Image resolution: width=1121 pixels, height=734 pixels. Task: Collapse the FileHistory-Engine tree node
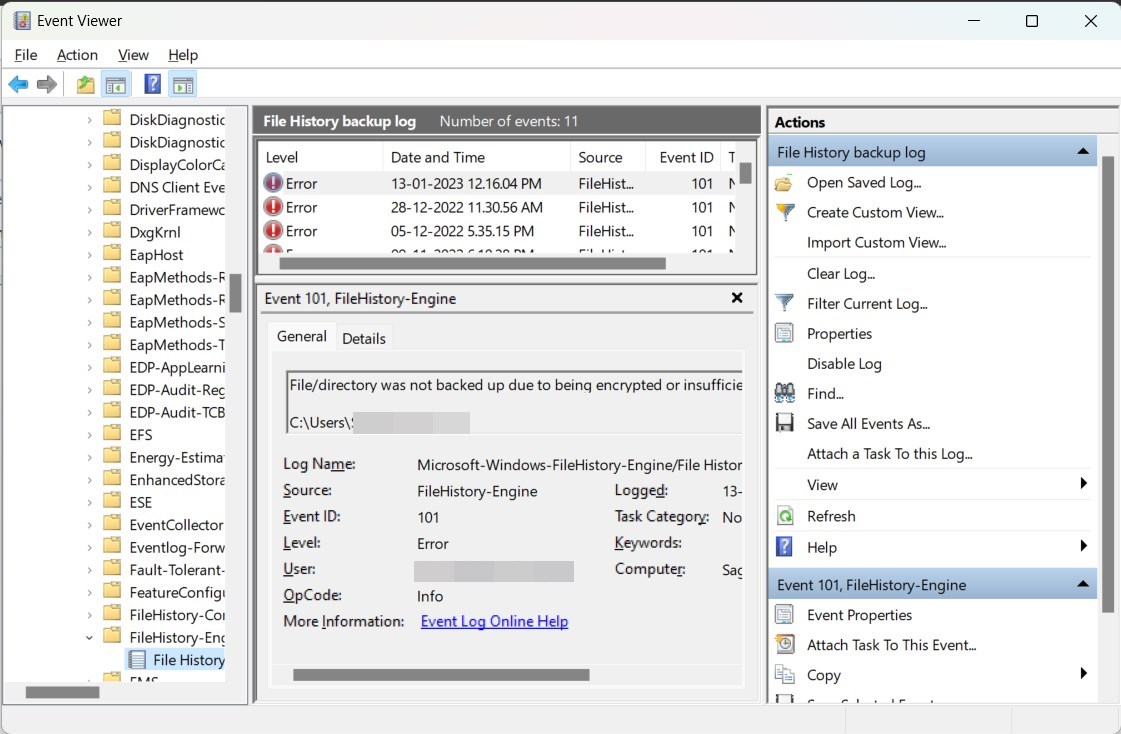89,637
